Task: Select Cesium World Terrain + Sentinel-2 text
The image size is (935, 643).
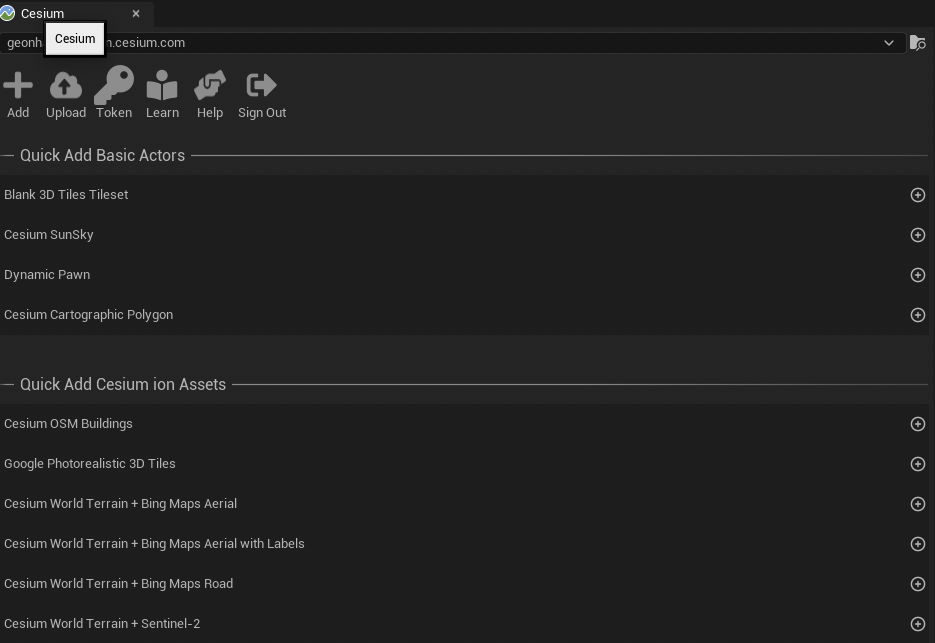Action: point(102,623)
